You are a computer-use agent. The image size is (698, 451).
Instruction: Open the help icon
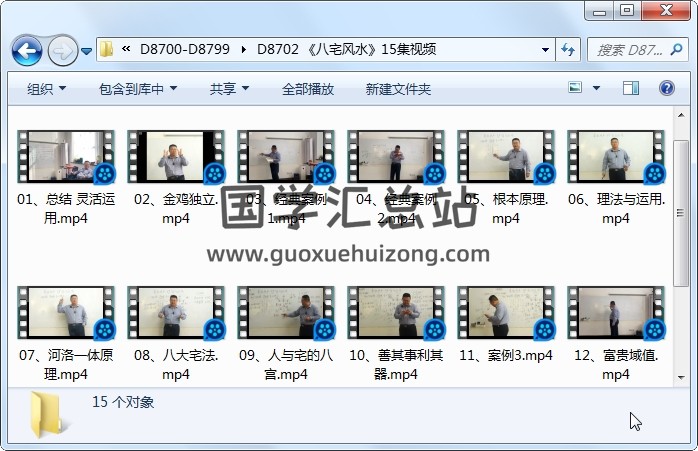666,88
